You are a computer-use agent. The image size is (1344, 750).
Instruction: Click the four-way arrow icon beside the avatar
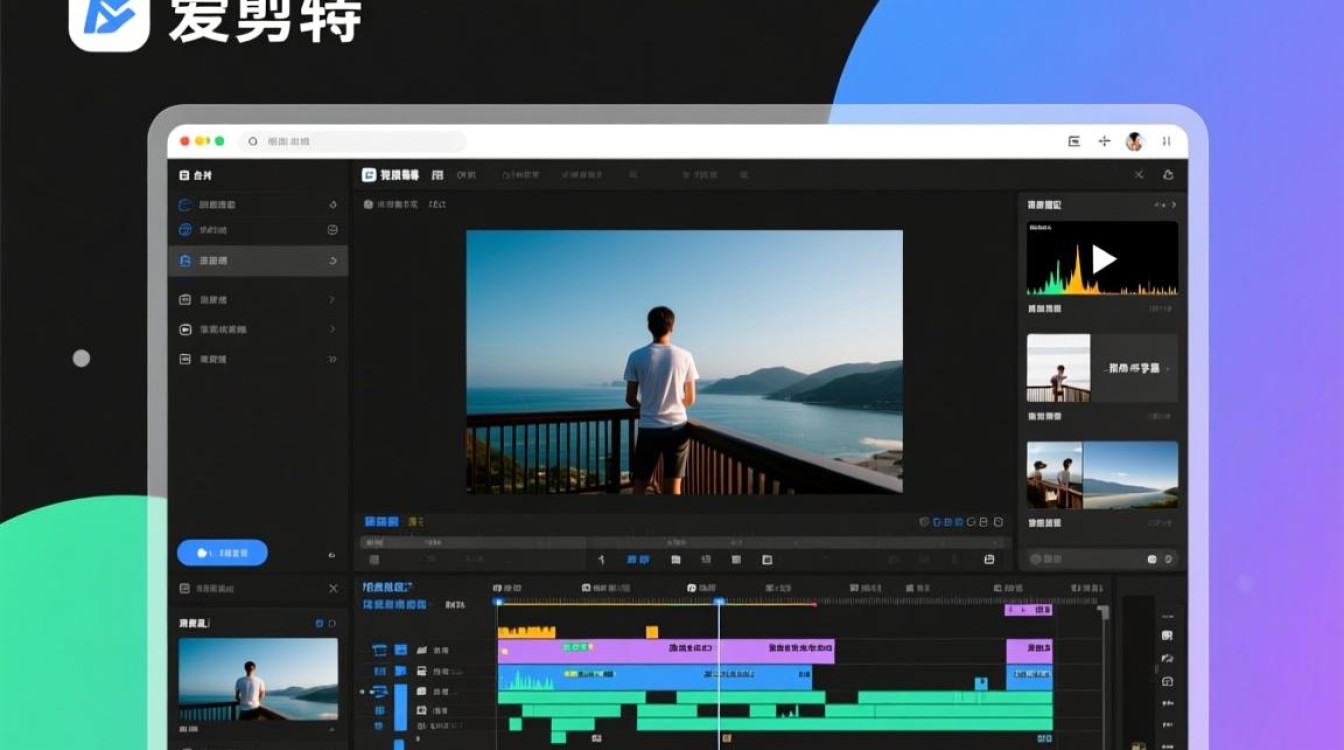(1104, 142)
